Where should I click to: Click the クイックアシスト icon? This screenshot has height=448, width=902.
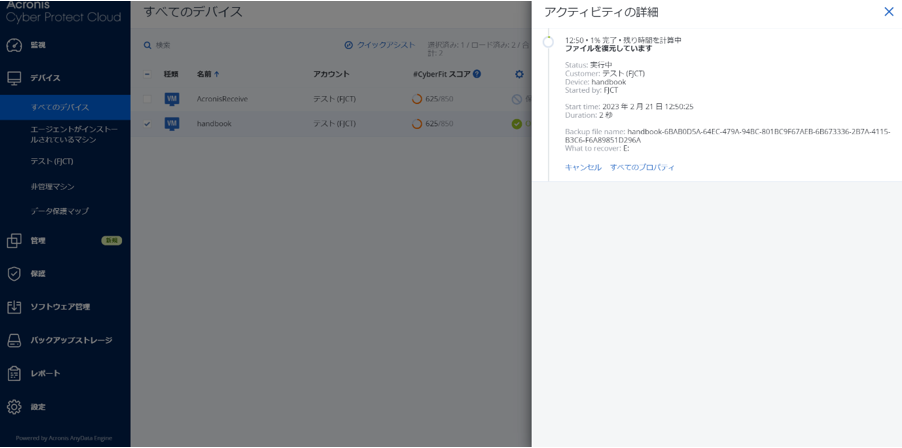click(349, 45)
